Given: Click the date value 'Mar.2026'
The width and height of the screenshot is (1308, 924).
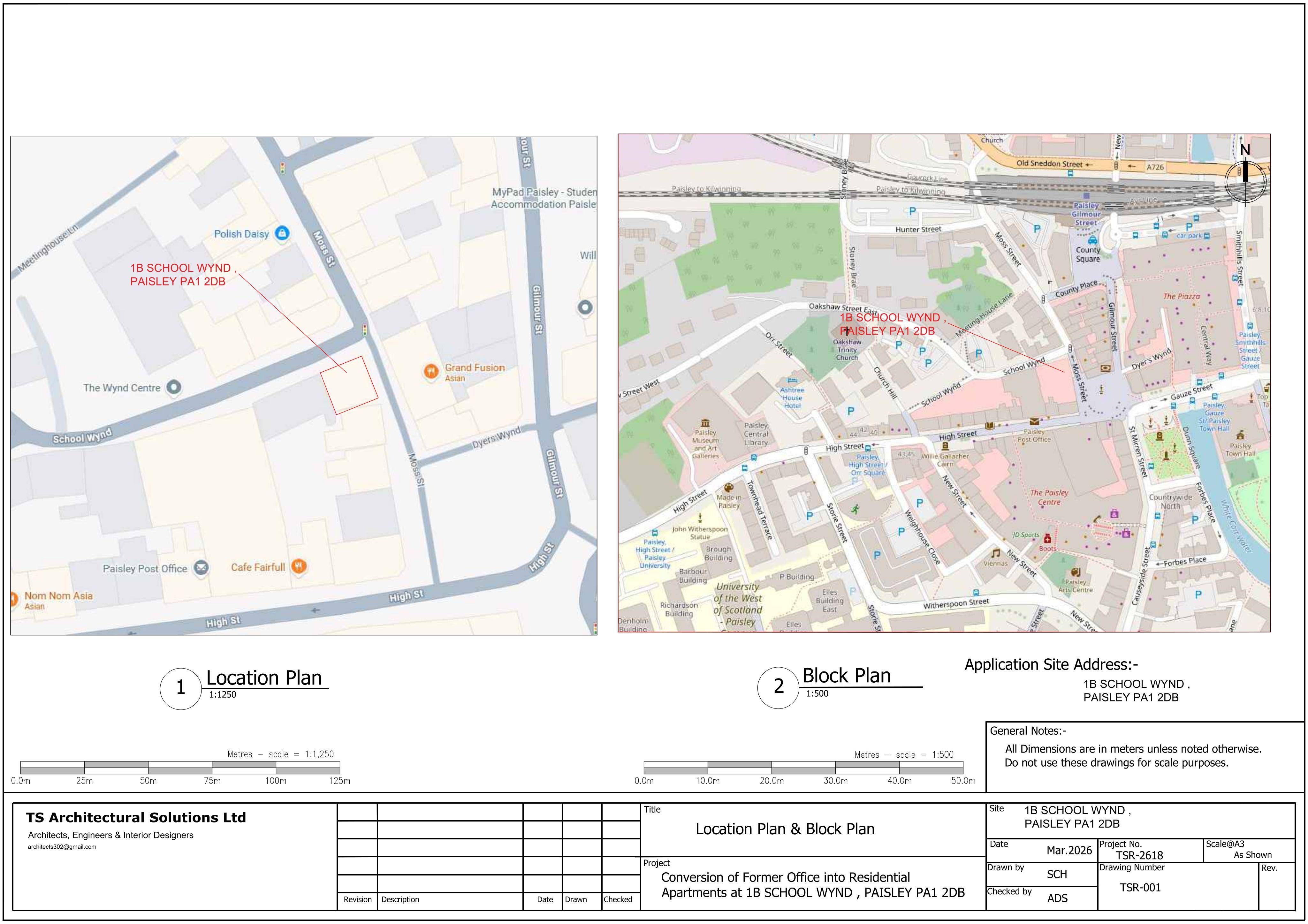Looking at the screenshot, I should coord(1069,851).
